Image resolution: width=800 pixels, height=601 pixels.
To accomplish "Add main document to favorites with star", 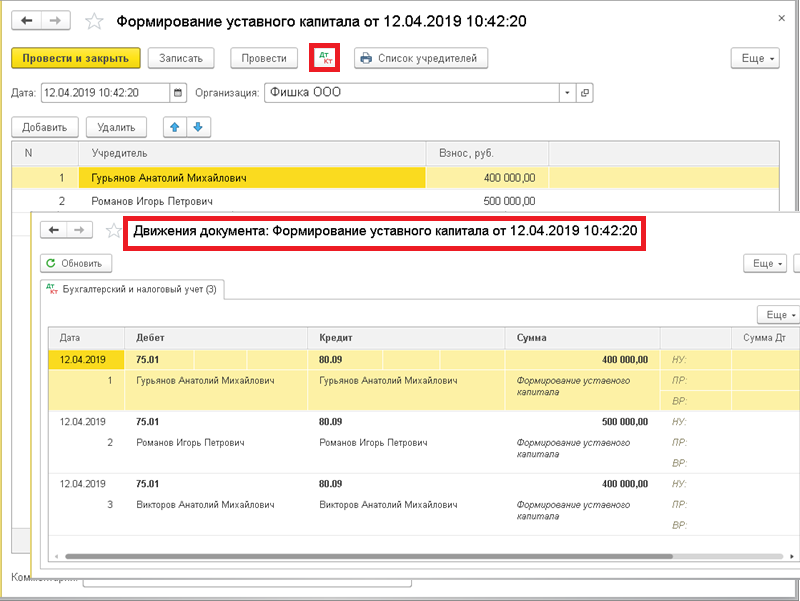I will [x=94, y=21].
